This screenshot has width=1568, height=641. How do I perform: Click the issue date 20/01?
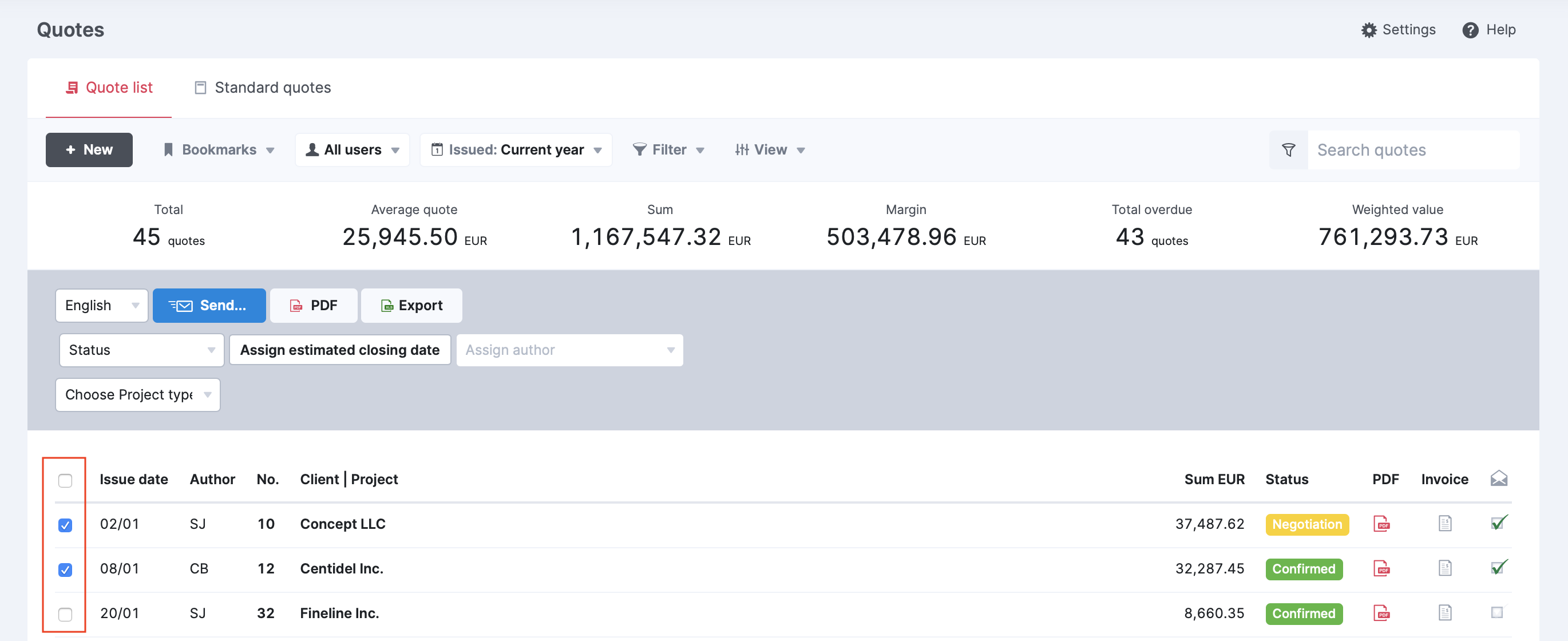pyautogui.click(x=119, y=613)
